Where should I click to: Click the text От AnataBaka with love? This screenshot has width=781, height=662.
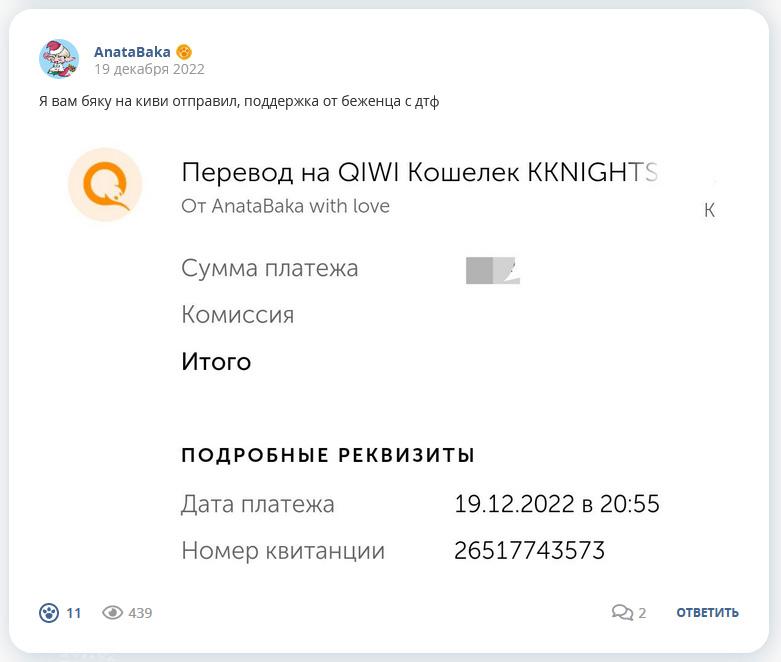tap(285, 206)
